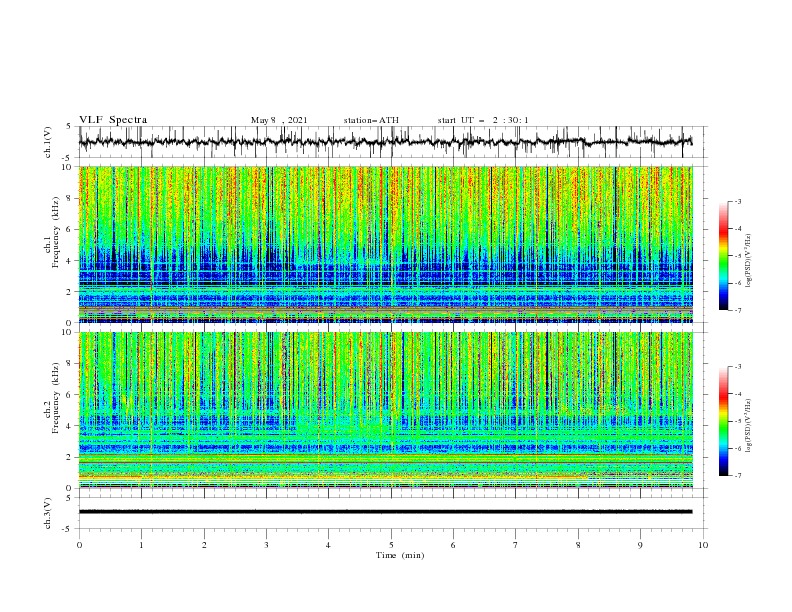792x612 pixels.
Task: Click the 'ch.3(V)' waveform axis label
Action: point(48,513)
